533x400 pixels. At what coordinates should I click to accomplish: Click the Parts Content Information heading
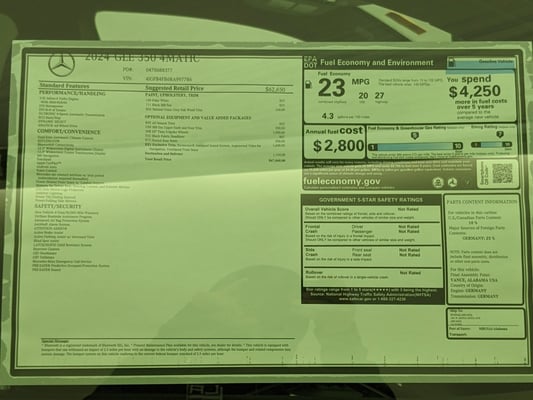(482, 202)
